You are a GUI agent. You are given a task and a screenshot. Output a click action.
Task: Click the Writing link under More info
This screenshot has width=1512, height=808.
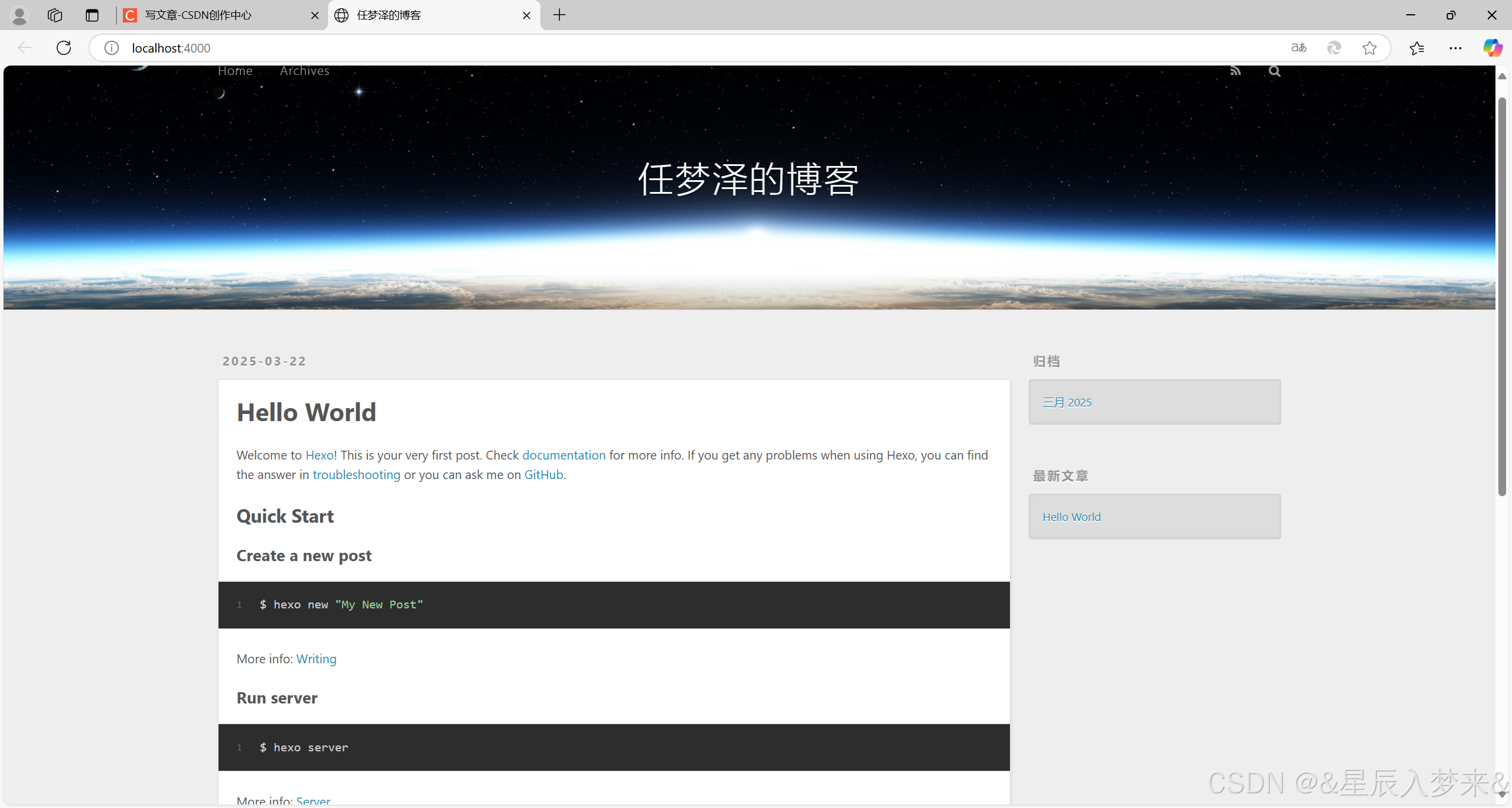coord(316,659)
